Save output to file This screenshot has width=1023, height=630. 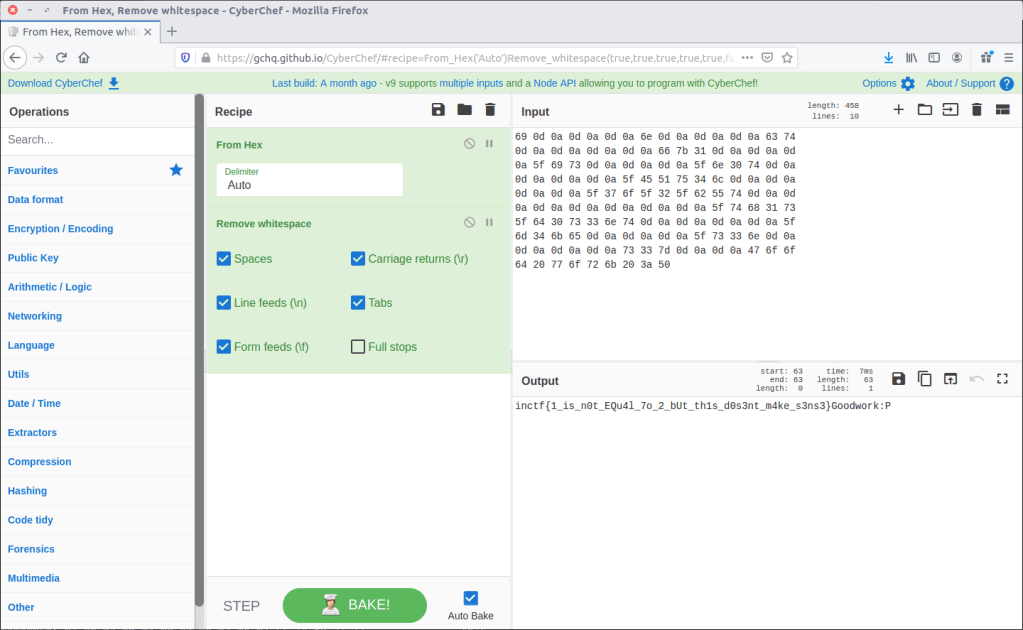coord(898,379)
